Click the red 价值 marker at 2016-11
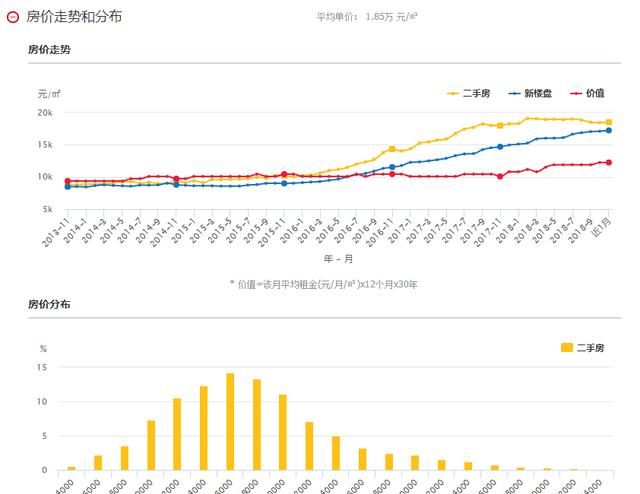The image size is (640, 494). [392, 174]
